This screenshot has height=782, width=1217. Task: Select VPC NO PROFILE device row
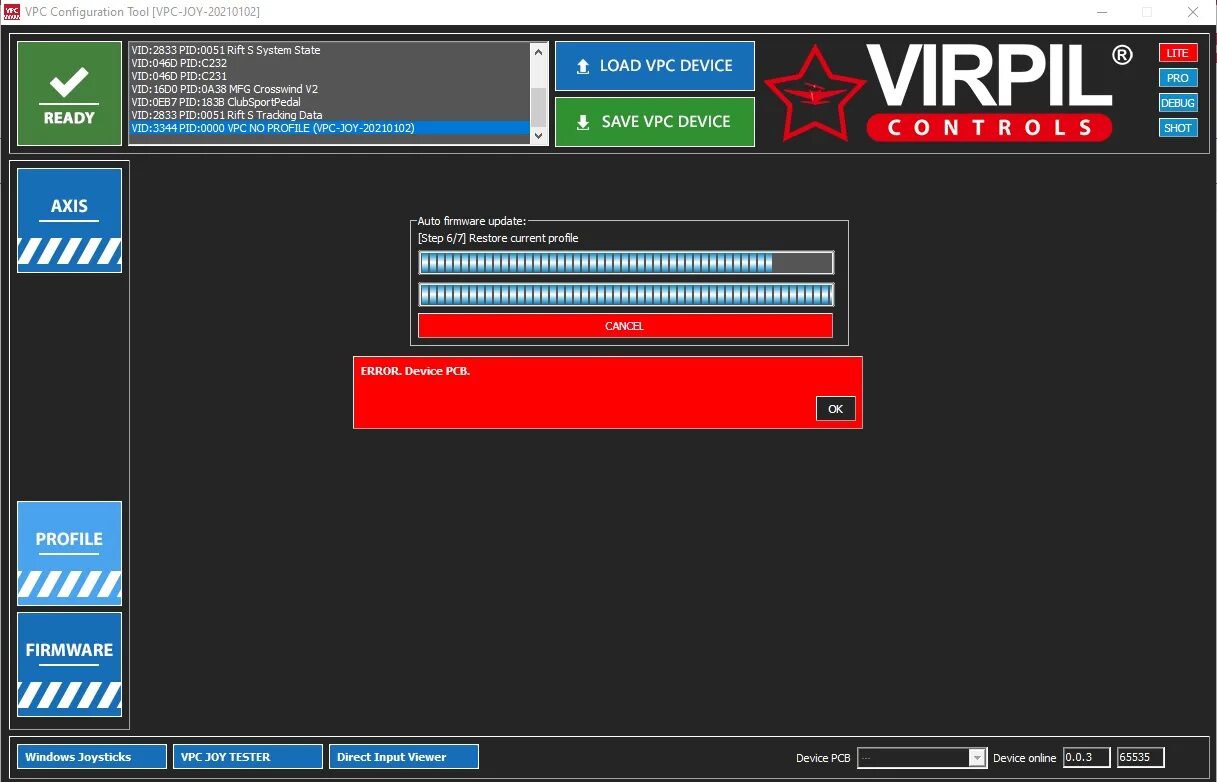tap(329, 128)
